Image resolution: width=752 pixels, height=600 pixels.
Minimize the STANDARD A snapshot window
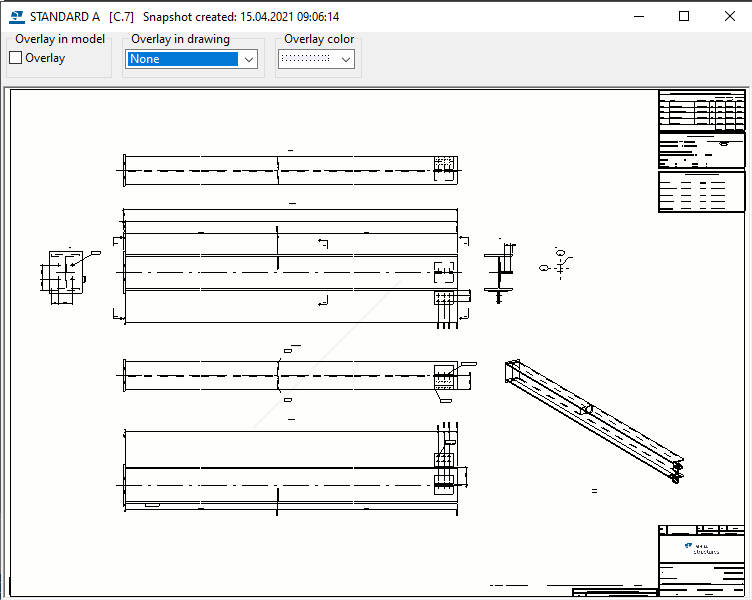point(639,16)
